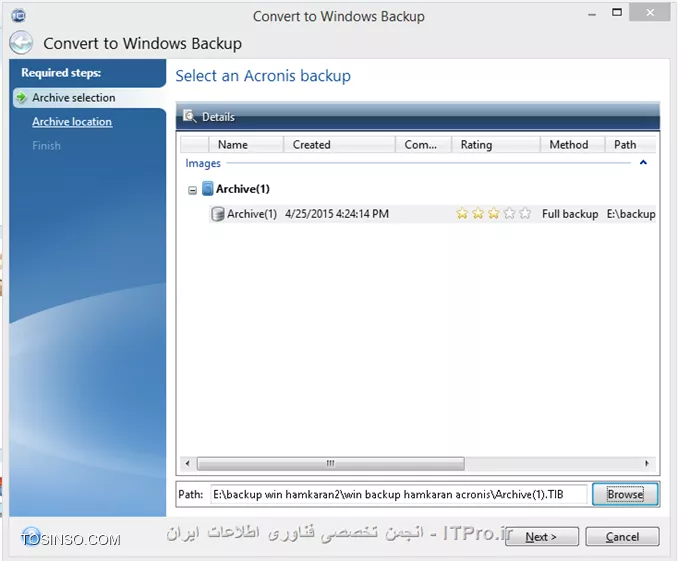Click the Details magnifier icon
This screenshot has width=678, height=561.
coord(189,116)
